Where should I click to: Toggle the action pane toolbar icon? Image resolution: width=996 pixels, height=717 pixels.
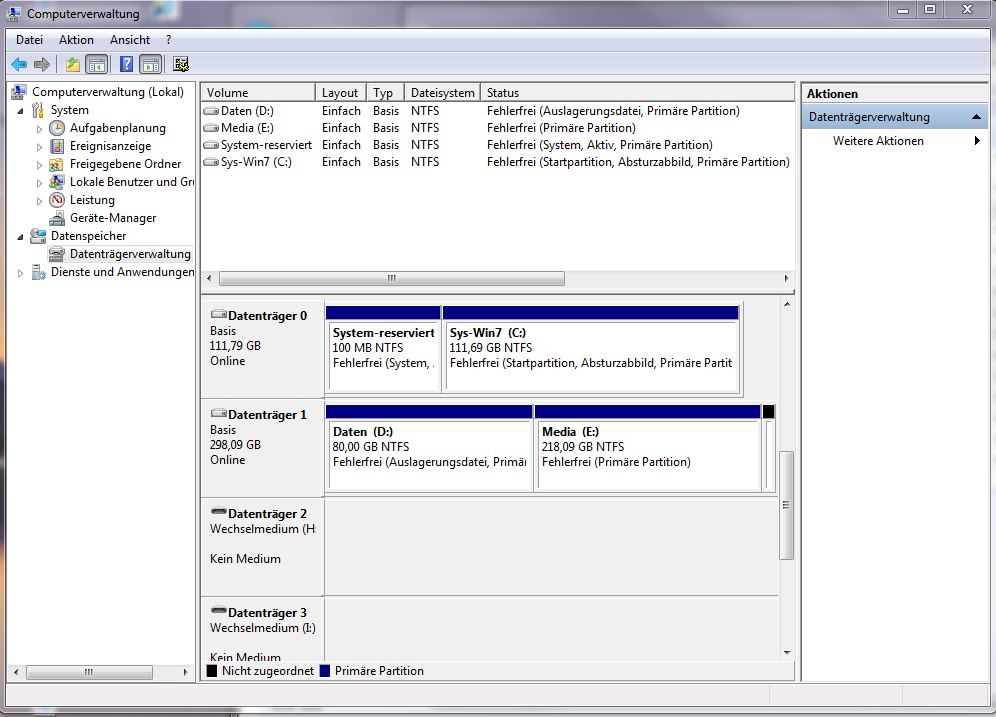150,64
